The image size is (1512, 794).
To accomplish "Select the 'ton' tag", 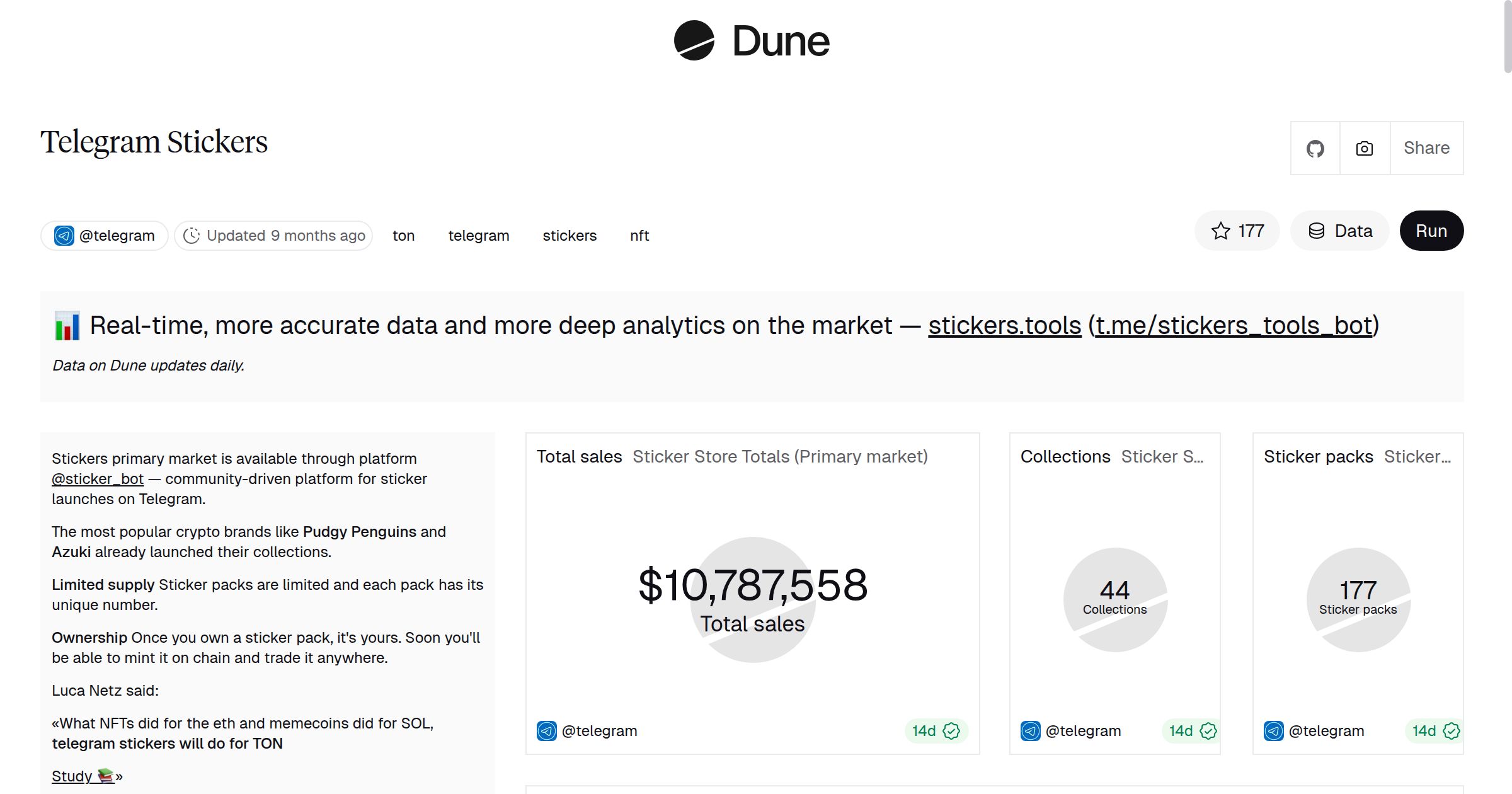I will click(403, 236).
